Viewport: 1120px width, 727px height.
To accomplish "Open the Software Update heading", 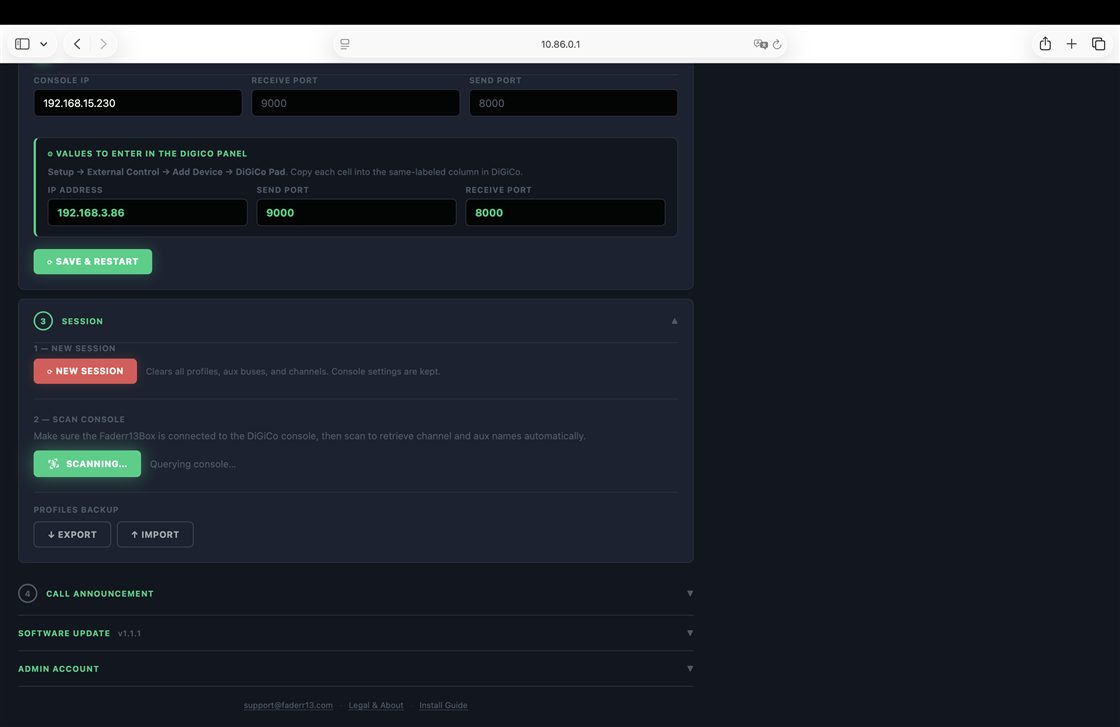I will click(x=64, y=633).
